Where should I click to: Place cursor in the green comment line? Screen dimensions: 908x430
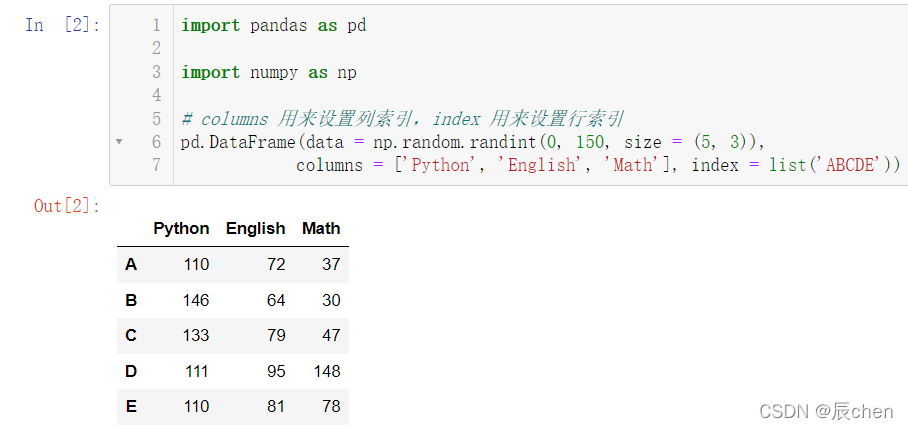402,119
